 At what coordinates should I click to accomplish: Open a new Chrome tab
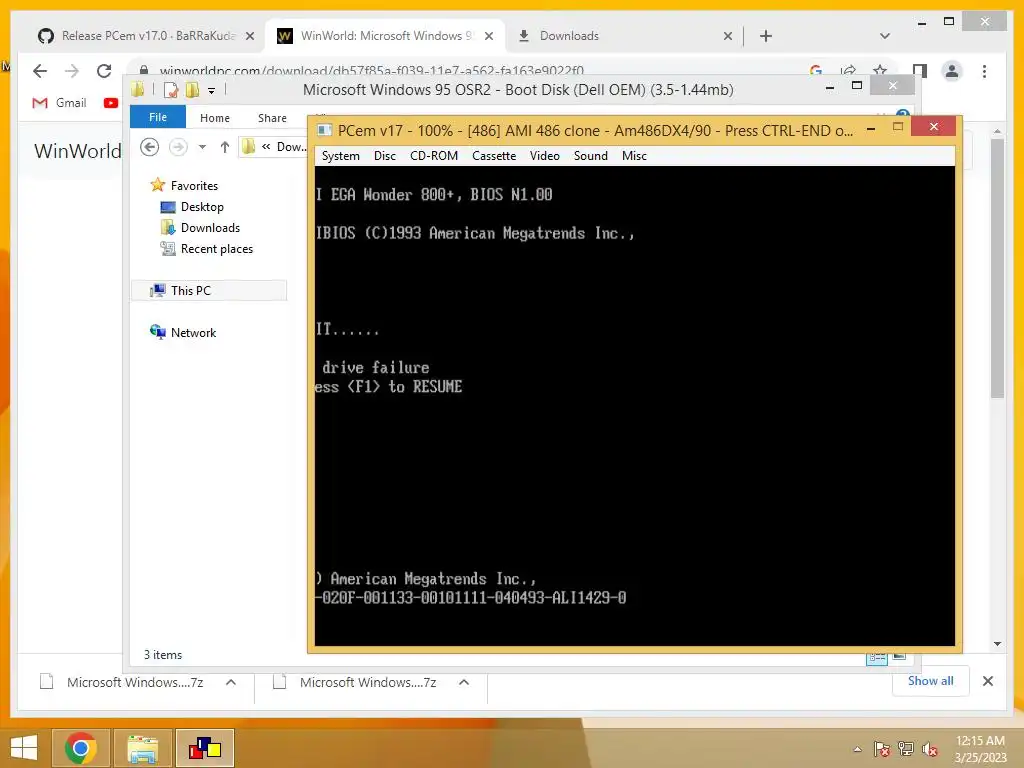pyautogui.click(x=766, y=36)
